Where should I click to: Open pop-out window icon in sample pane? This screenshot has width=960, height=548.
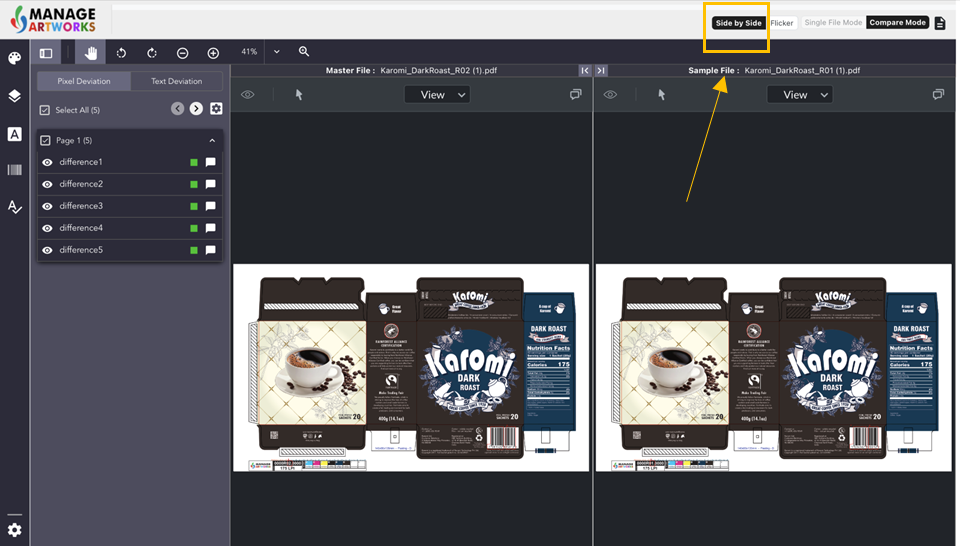938,94
